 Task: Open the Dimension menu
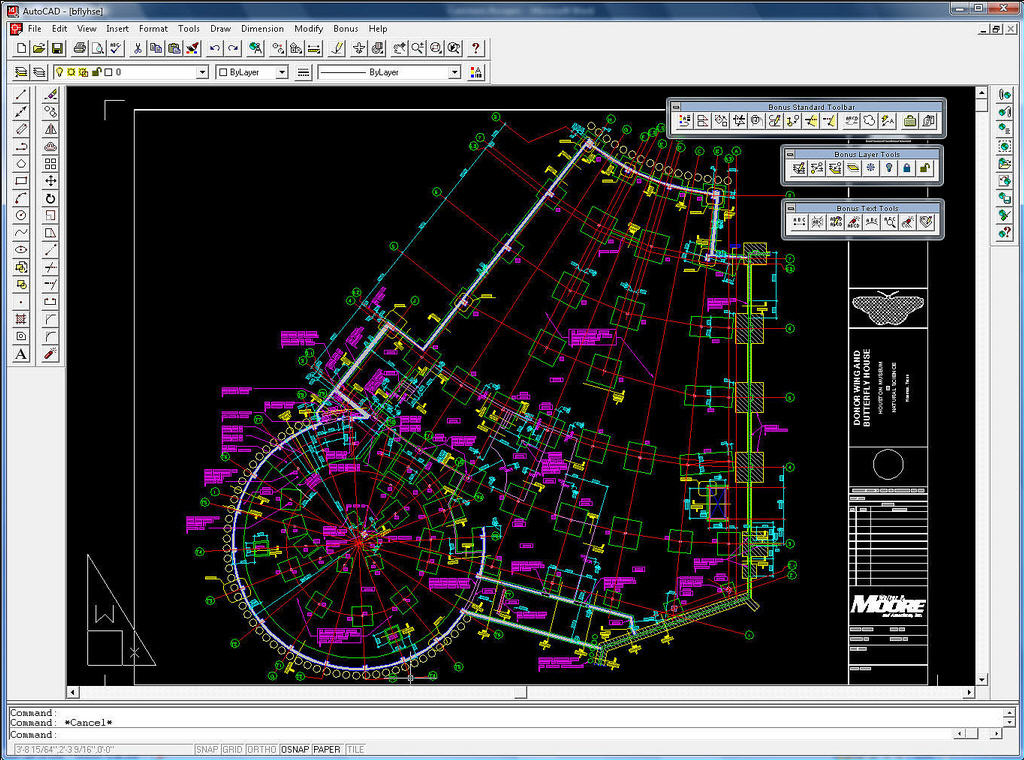tap(262, 29)
